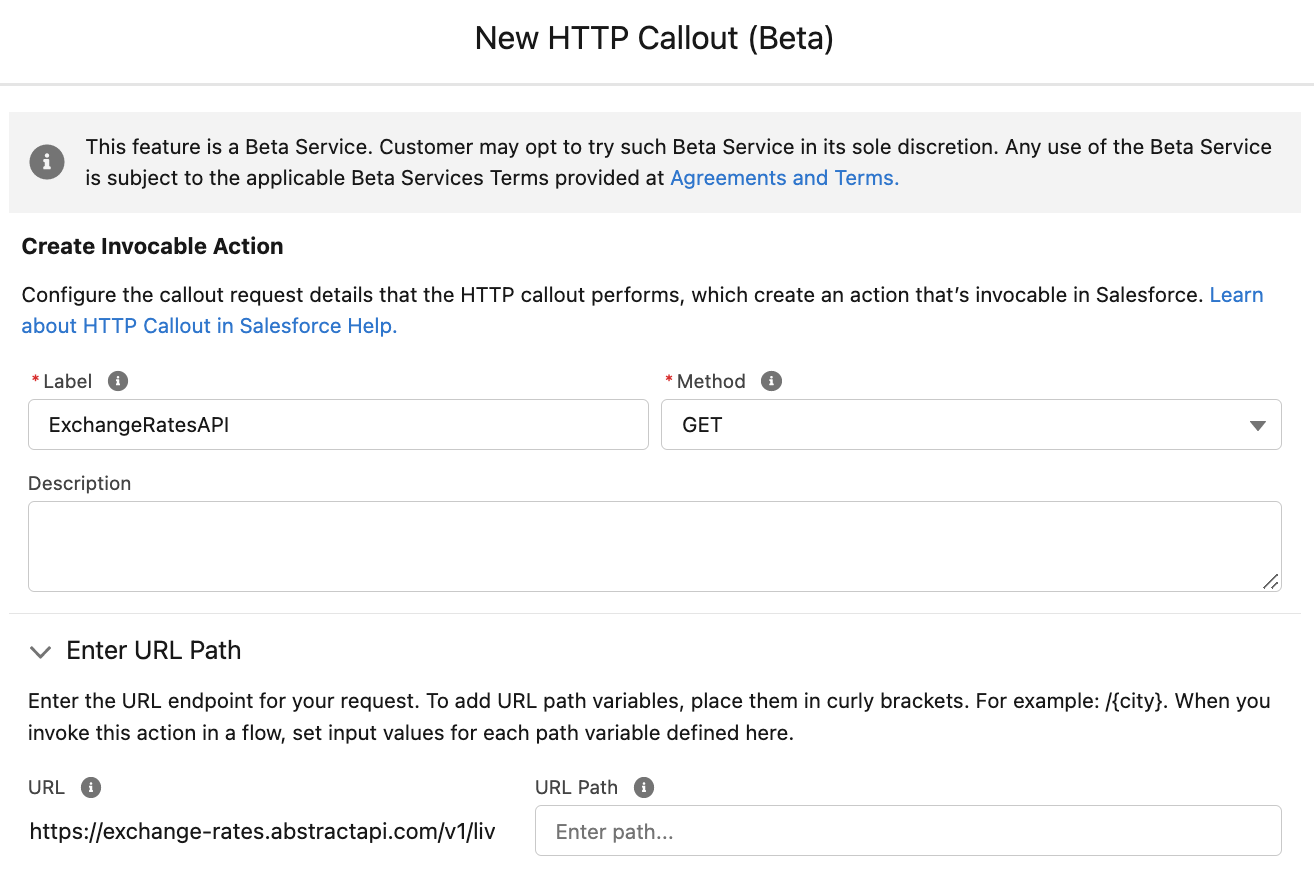The width and height of the screenshot is (1314, 870).
Task: Click the Description box resize handle
Action: click(x=1271, y=580)
